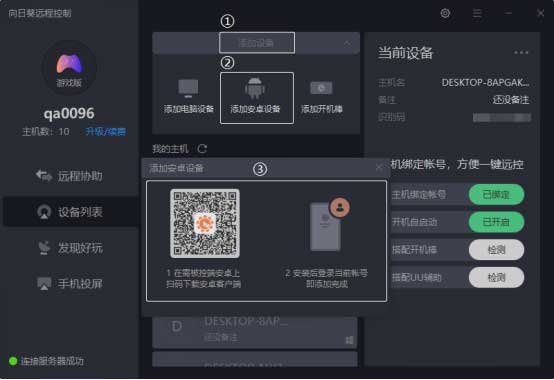Click the 当前设备 heading
Viewport: 554px width, 380px height.
click(x=405, y=53)
